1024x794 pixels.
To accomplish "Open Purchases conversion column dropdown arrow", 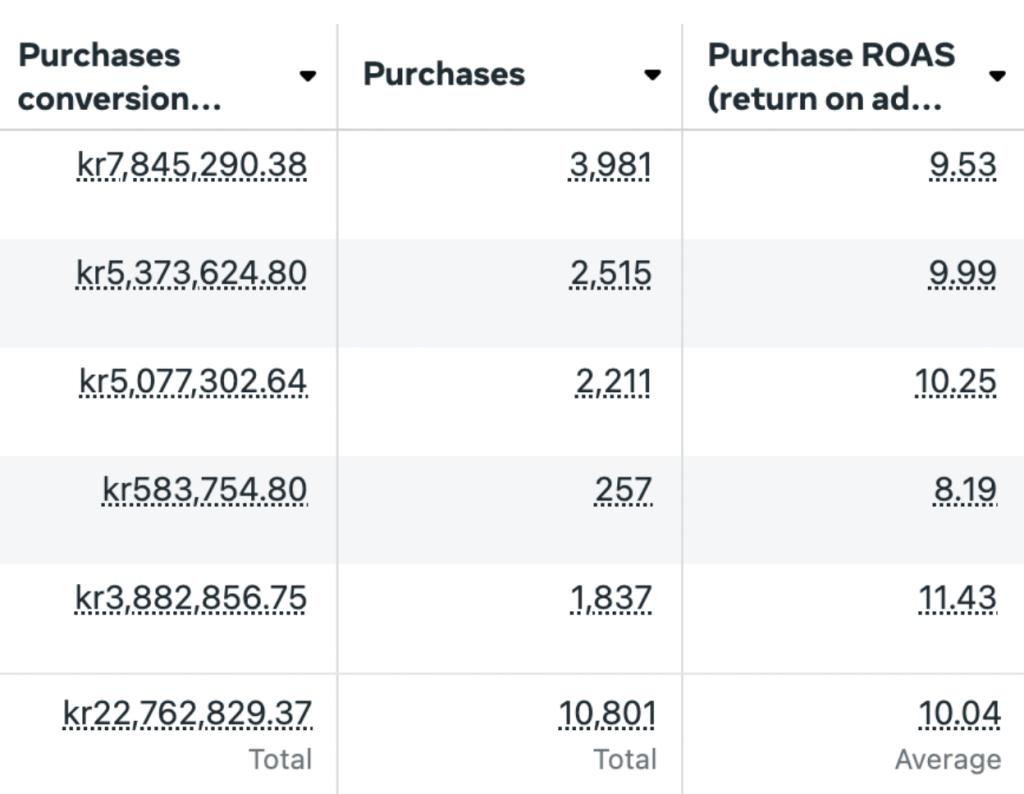I will click(308, 76).
